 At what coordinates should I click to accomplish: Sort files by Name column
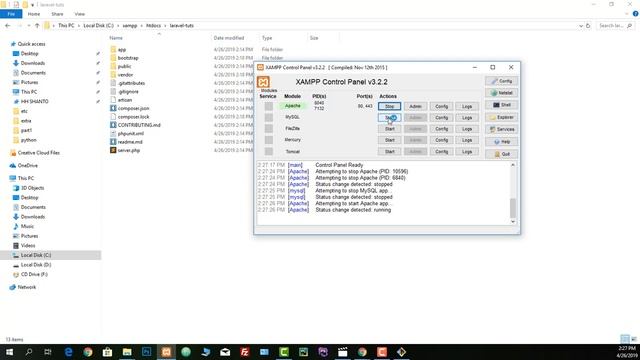click(x=116, y=38)
